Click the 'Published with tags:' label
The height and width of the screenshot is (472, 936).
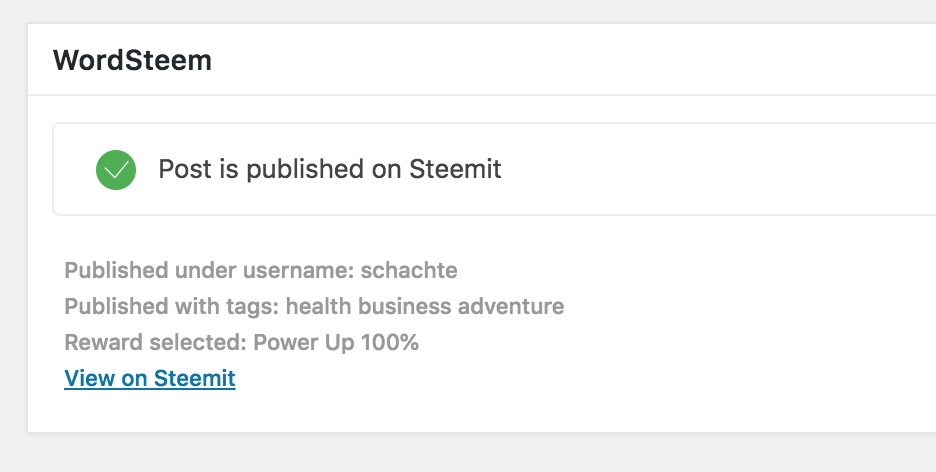pos(179,306)
